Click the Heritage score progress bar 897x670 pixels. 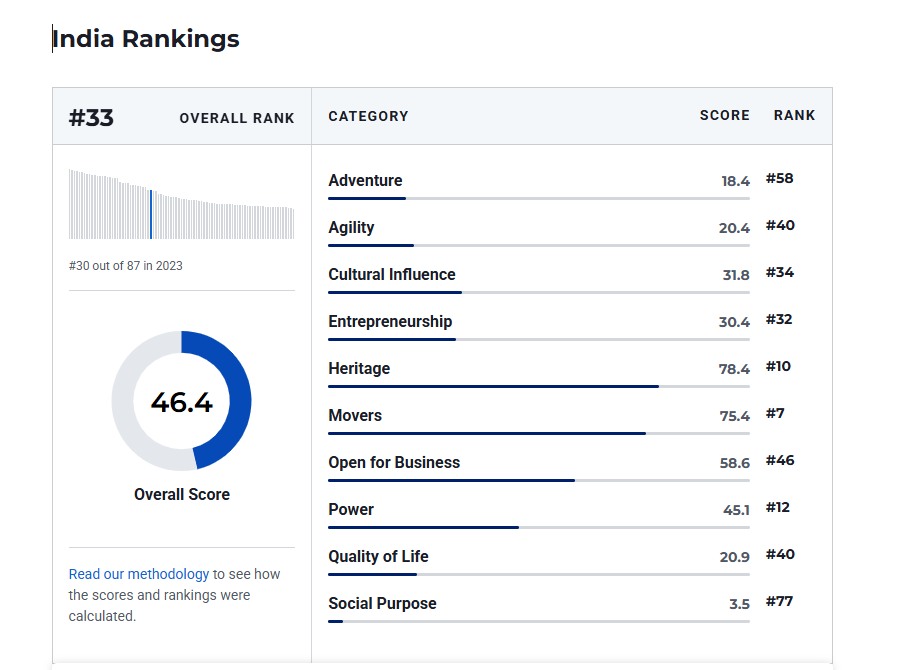tap(538, 386)
